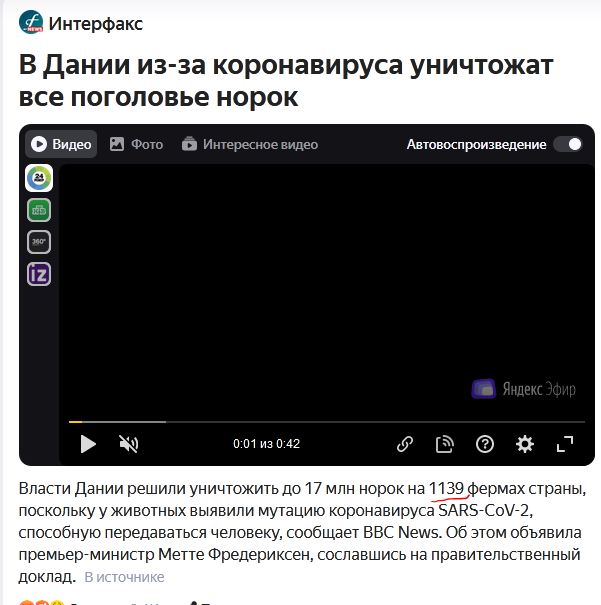Select the 24 channel icon in sidebar
601x605 pixels.
point(39,178)
